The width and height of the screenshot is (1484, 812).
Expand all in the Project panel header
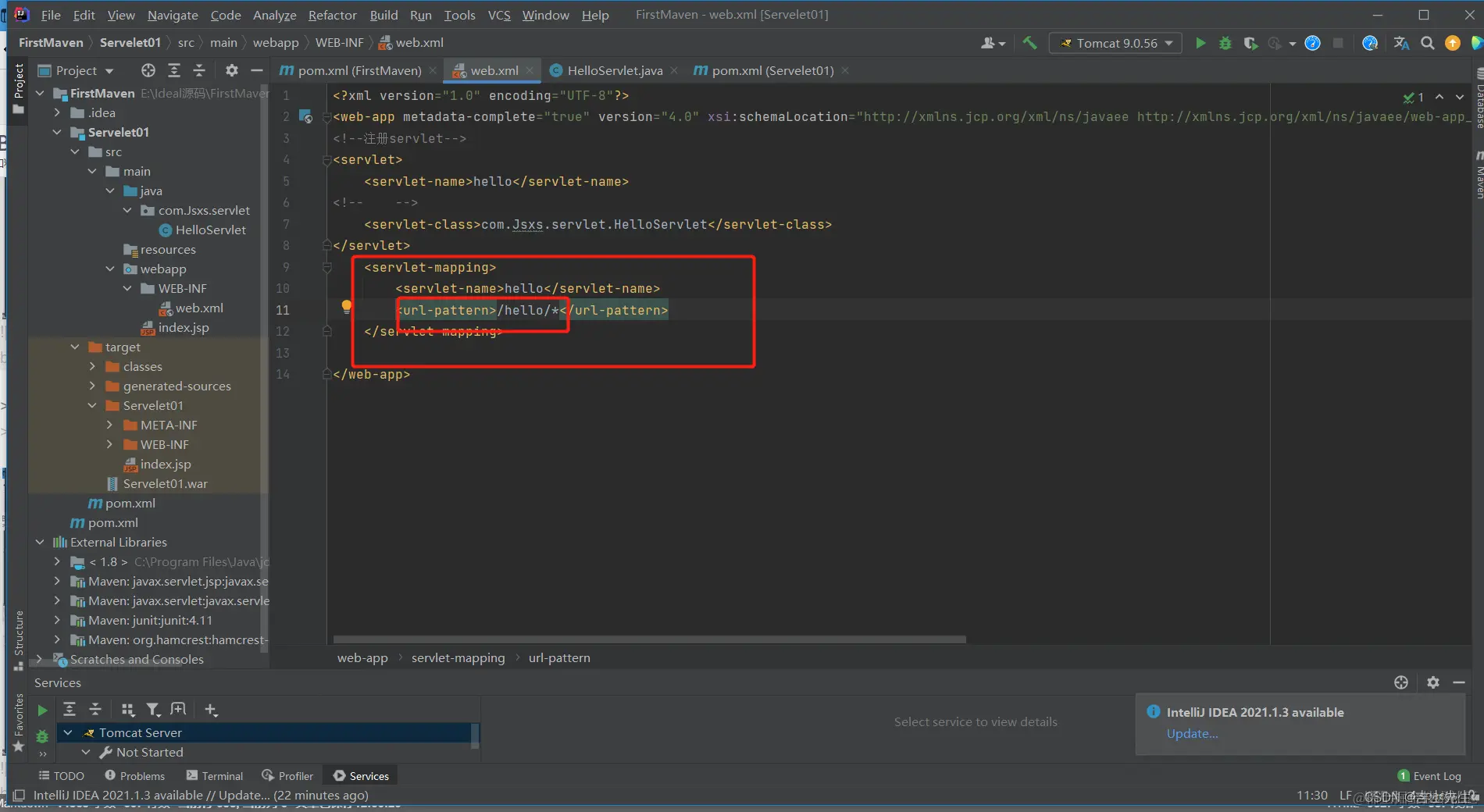coord(174,70)
